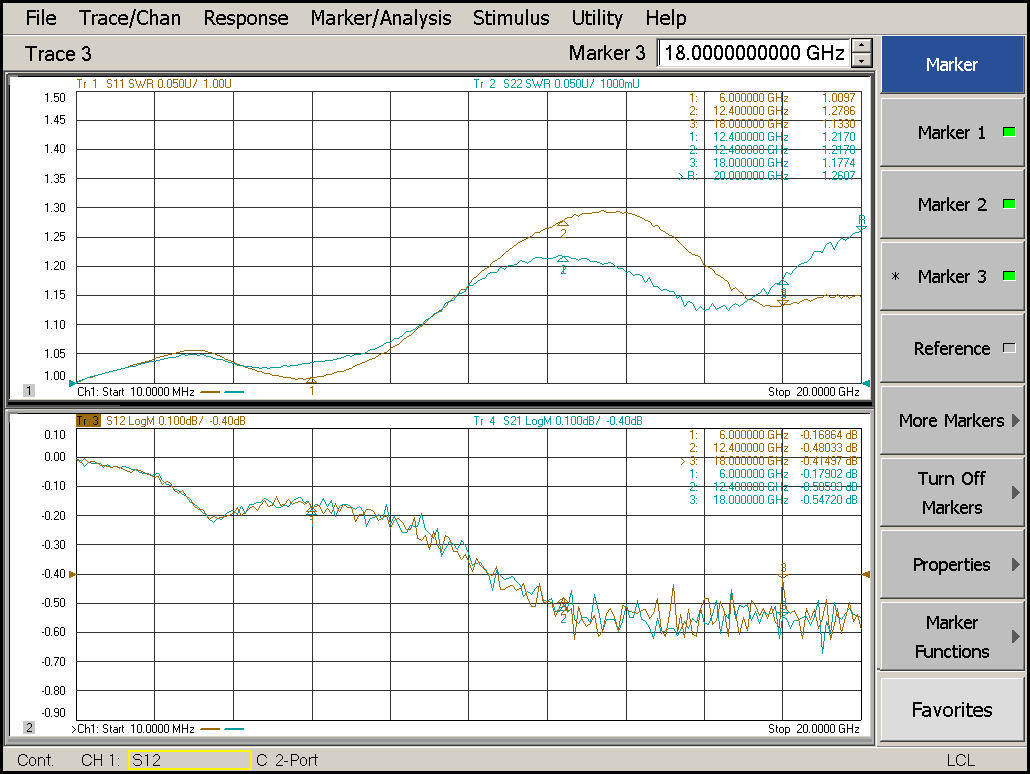
Task: Click S21 marker 3 readout -0.54720 dB
Action: tap(828, 499)
